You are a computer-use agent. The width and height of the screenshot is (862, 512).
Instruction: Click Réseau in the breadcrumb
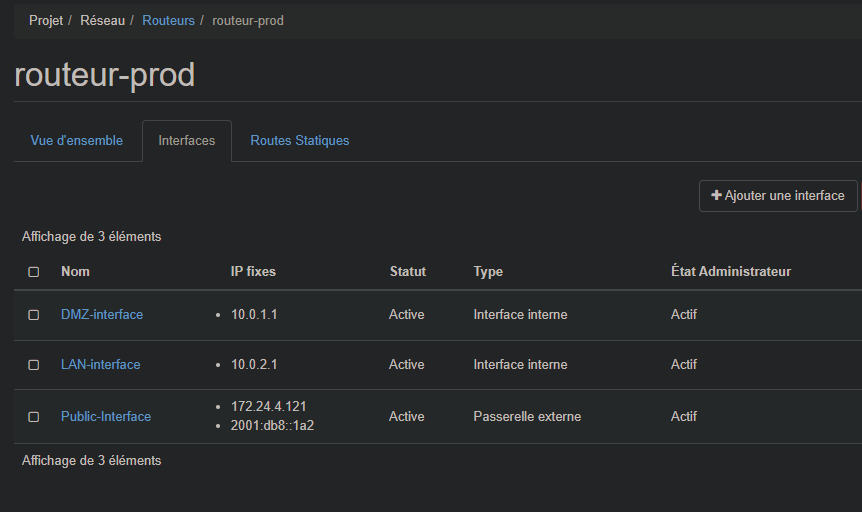click(x=102, y=21)
